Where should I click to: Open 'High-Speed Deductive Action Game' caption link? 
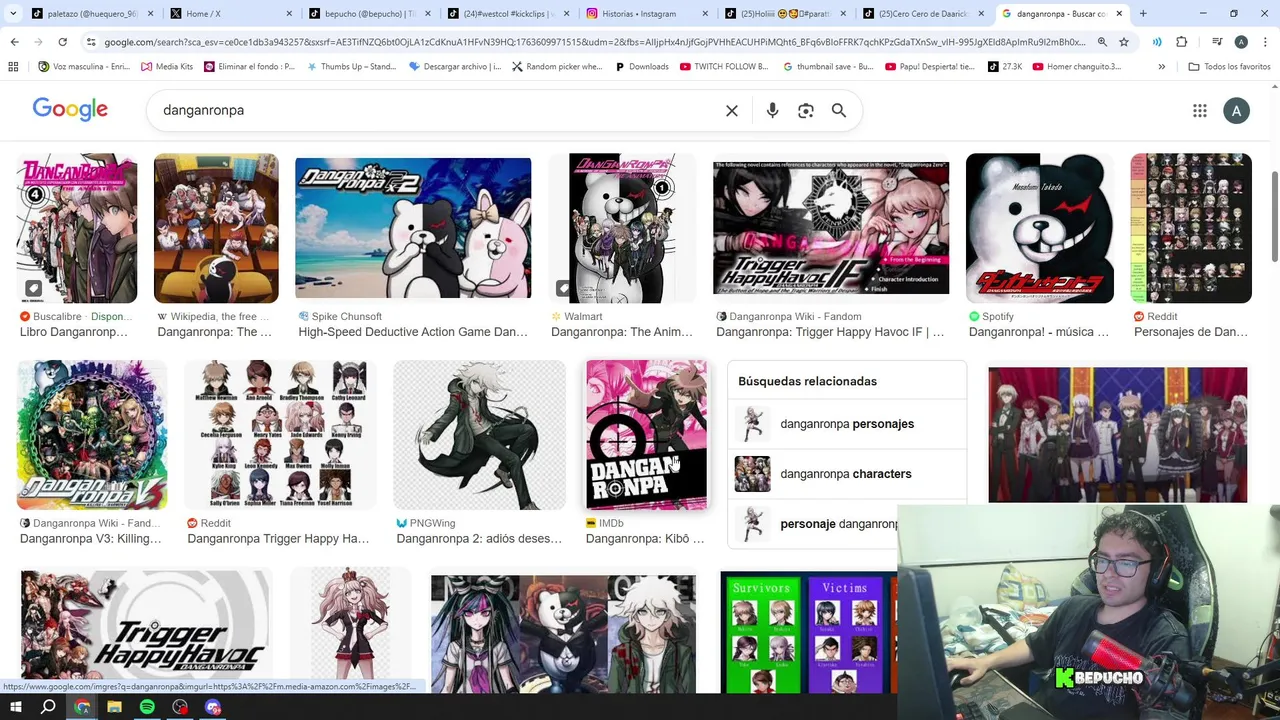coord(413,332)
